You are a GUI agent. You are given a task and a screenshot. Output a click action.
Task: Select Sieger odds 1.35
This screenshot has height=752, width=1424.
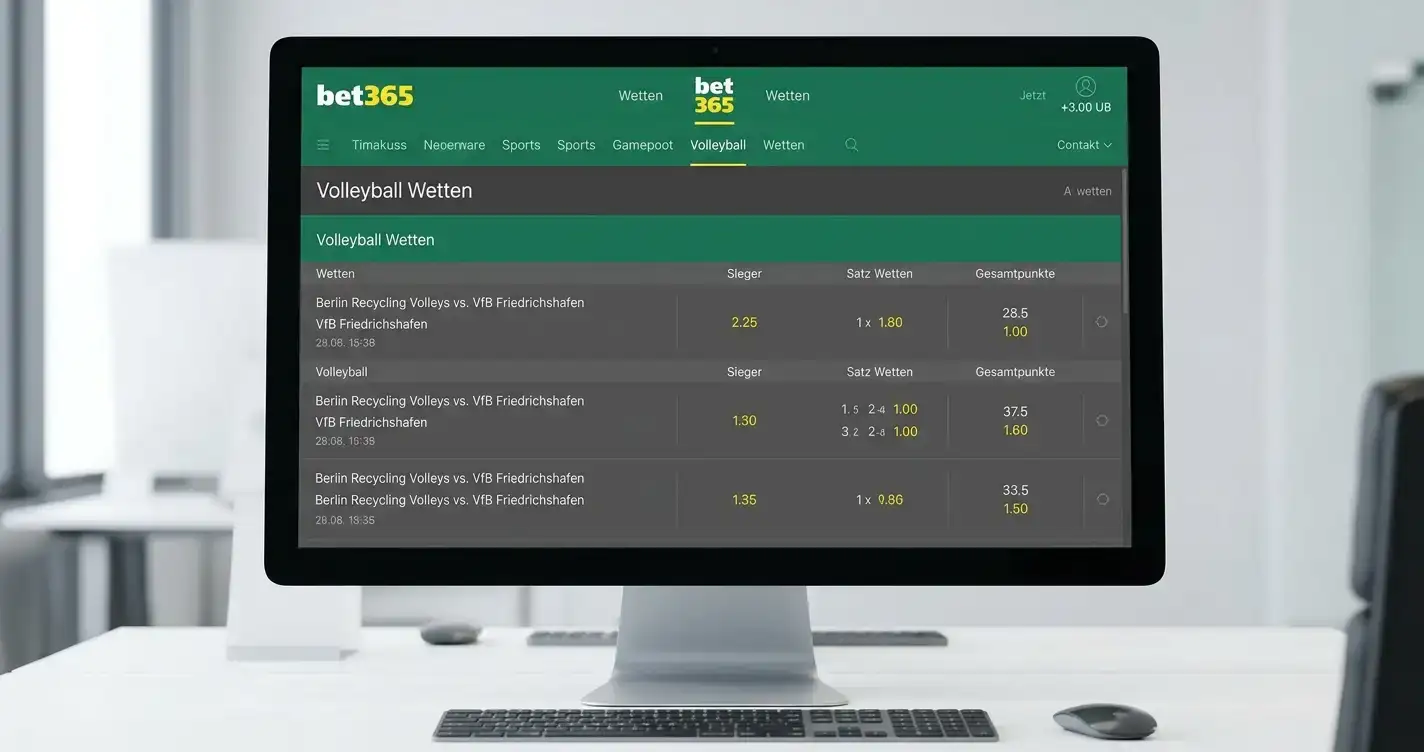744,500
